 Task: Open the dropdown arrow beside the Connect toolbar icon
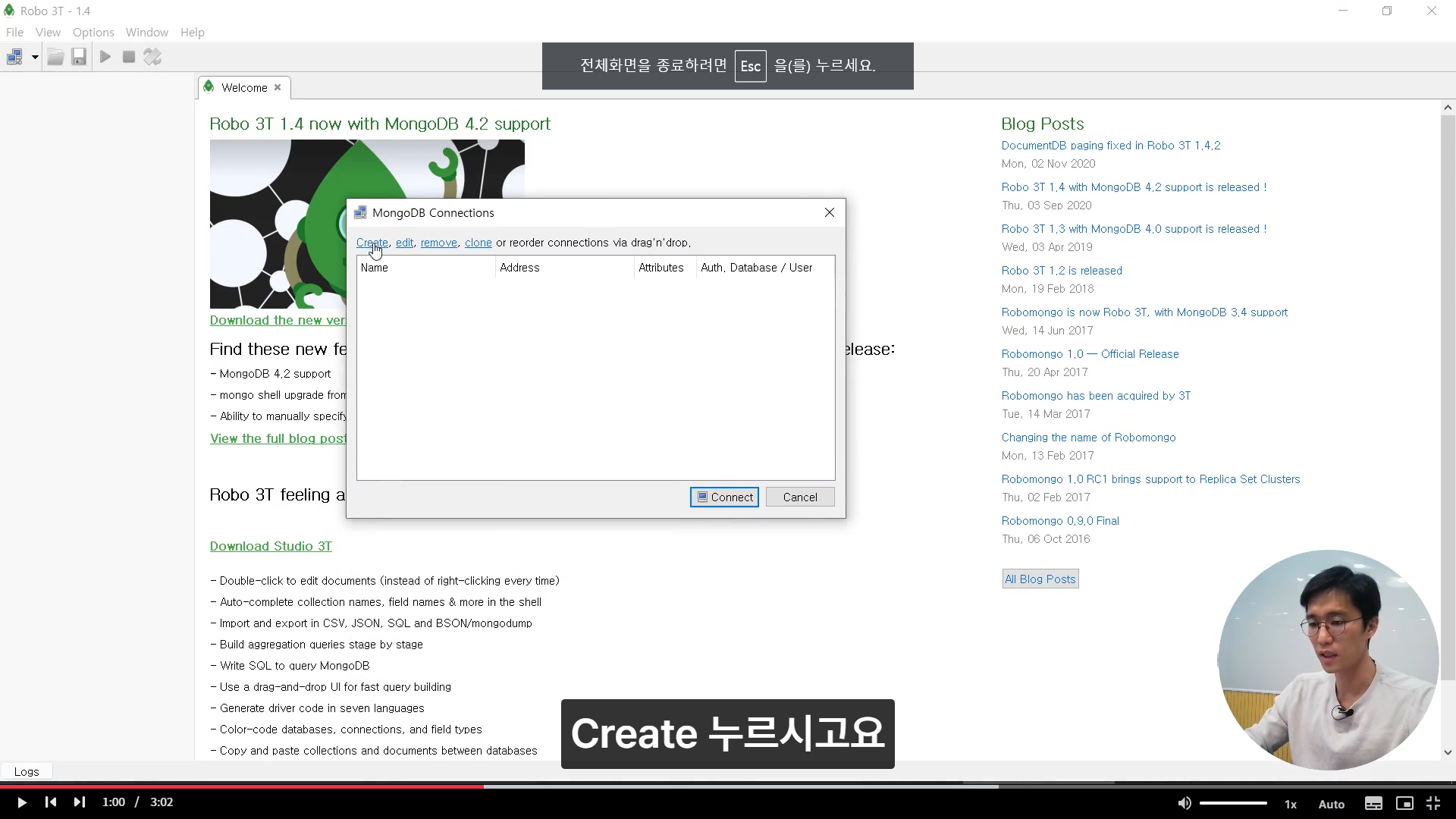pos(35,57)
